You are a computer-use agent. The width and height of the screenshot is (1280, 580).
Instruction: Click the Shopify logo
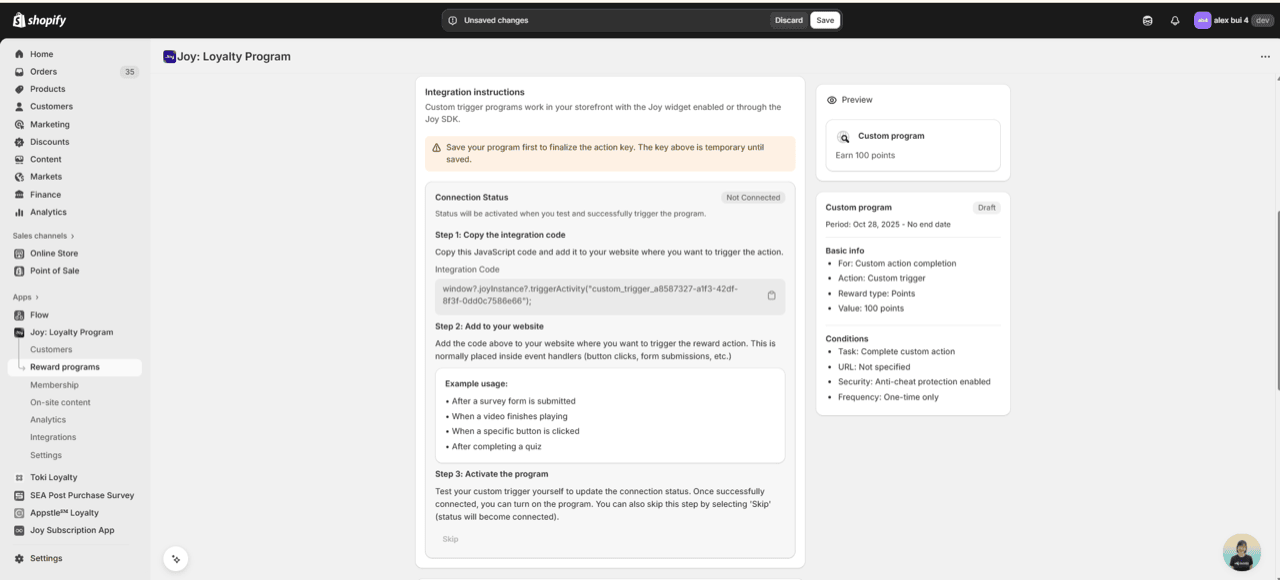[40, 20]
